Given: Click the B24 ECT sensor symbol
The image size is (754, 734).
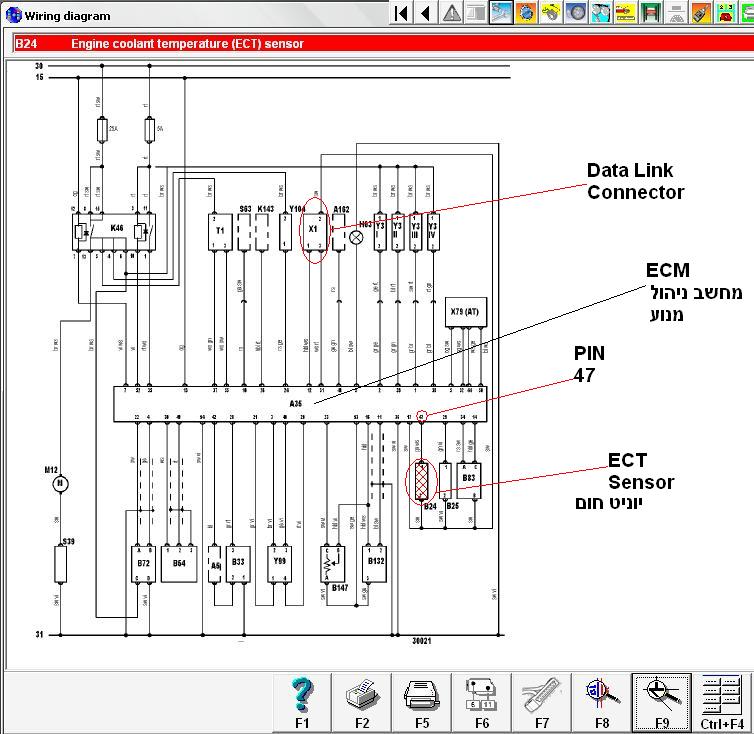Looking at the screenshot, I should (422, 481).
